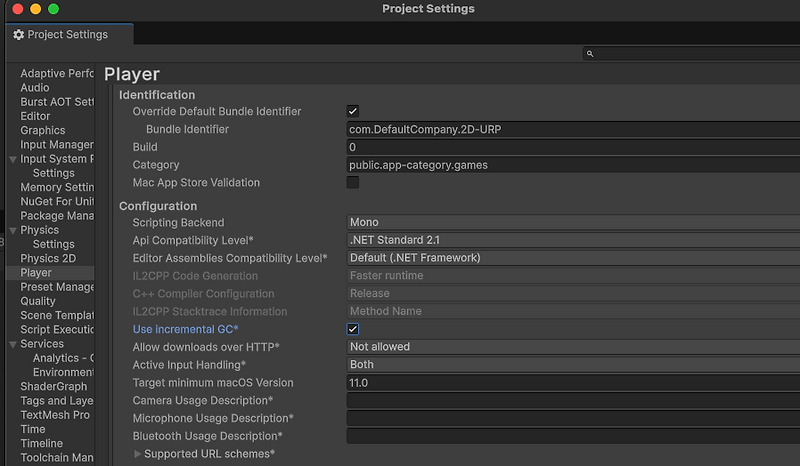Click the Bundle Identifier text field

[x=572, y=130]
